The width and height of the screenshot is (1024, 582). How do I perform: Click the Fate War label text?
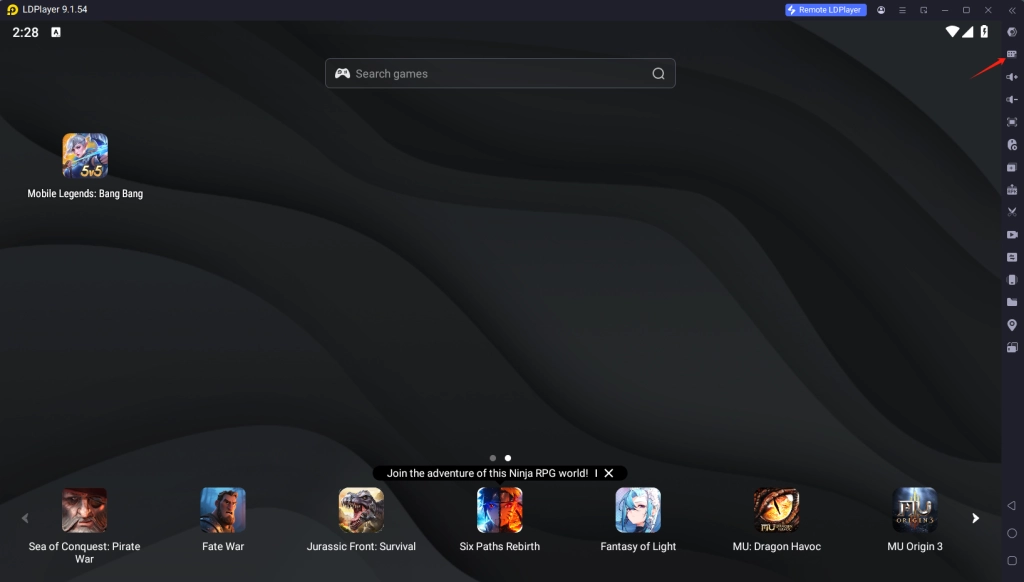223,546
